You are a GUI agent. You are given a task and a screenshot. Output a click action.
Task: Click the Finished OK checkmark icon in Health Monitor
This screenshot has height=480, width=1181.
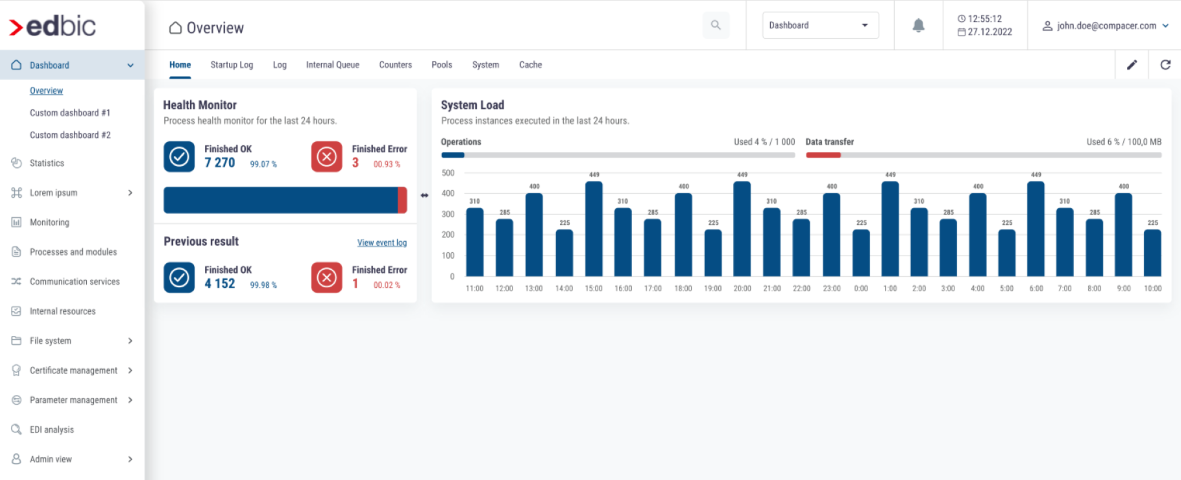[x=179, y=156]
